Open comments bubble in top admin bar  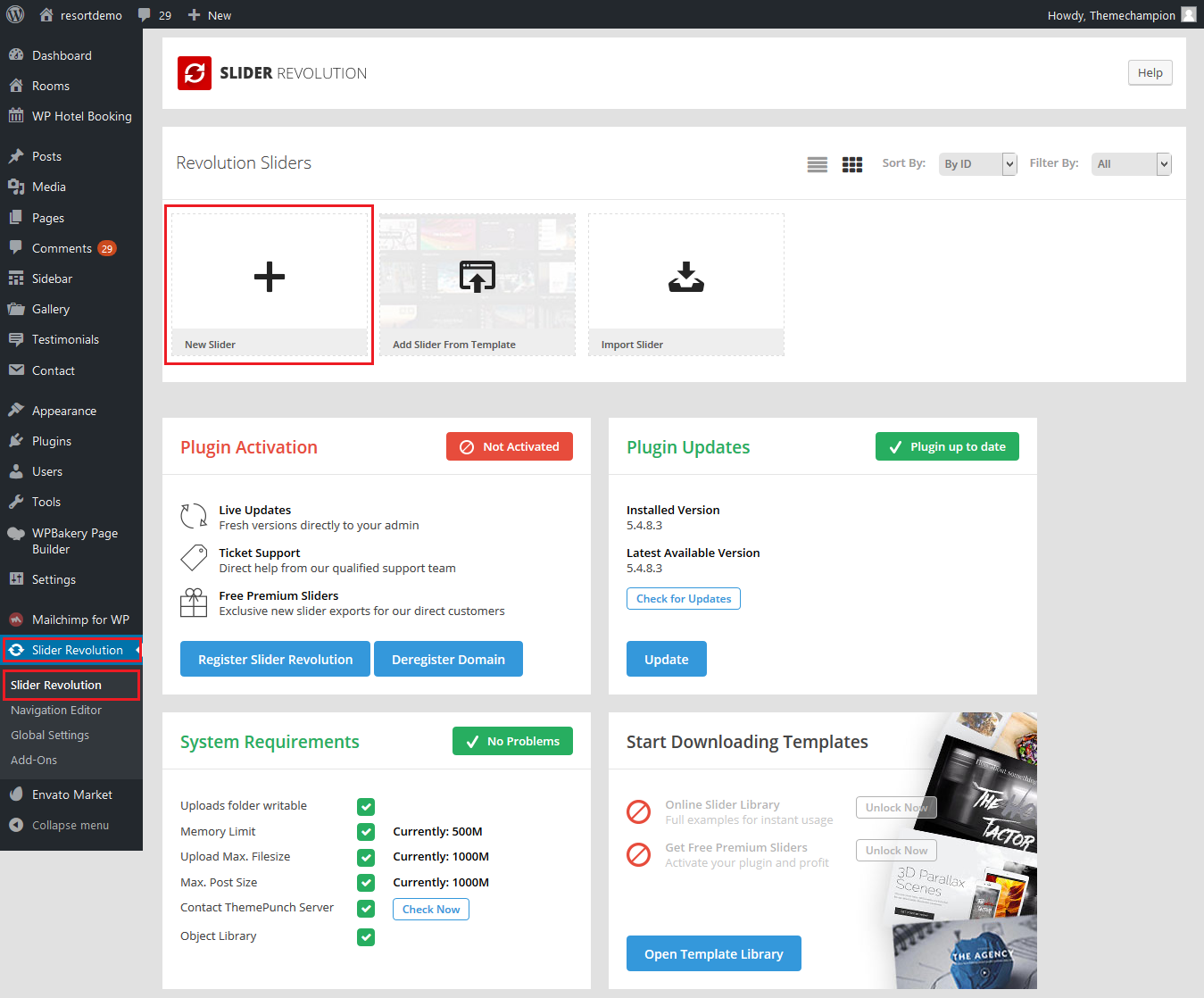(154, 15)
